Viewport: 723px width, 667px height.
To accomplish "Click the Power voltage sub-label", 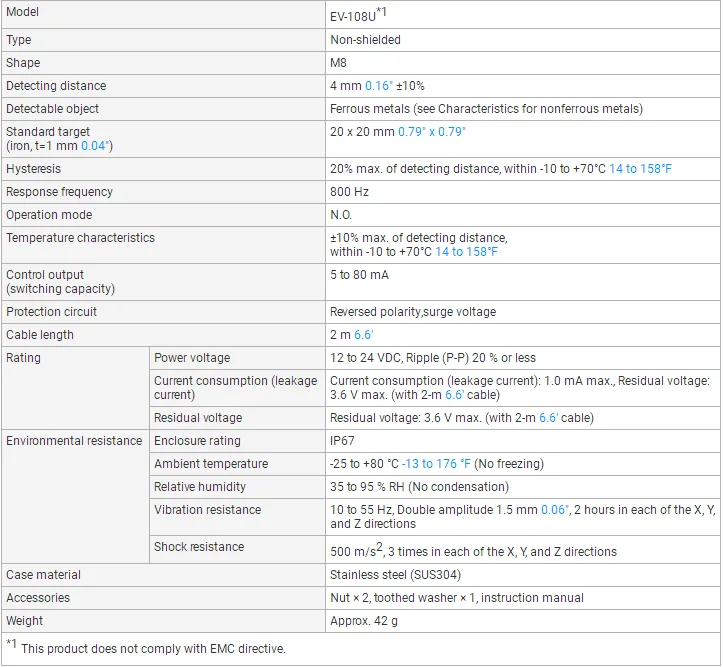I will coord(192,358).
